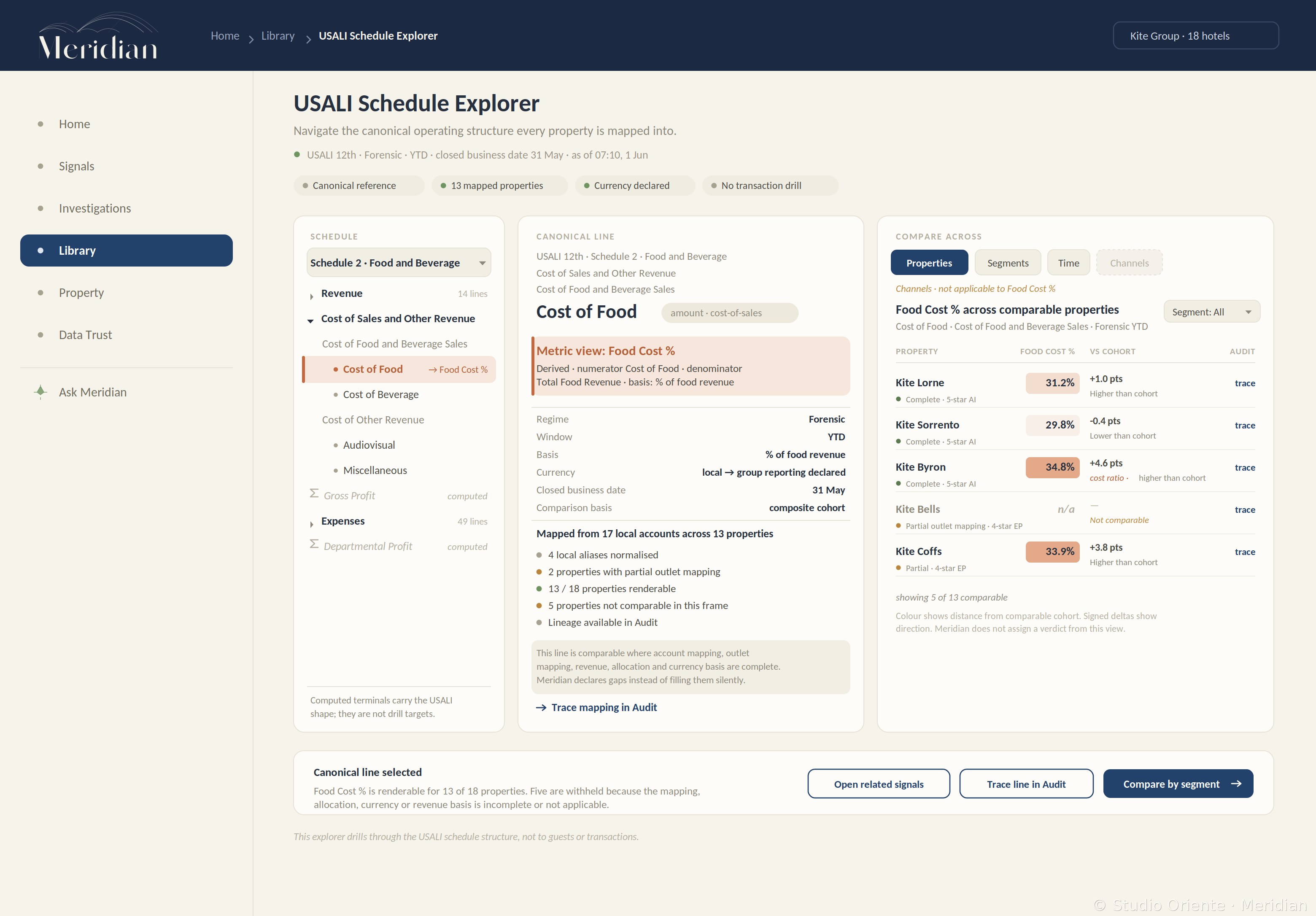Click the 'showing 5 of 13 comparable' text
Screen dimensions: 1316x916
point(952,597)
